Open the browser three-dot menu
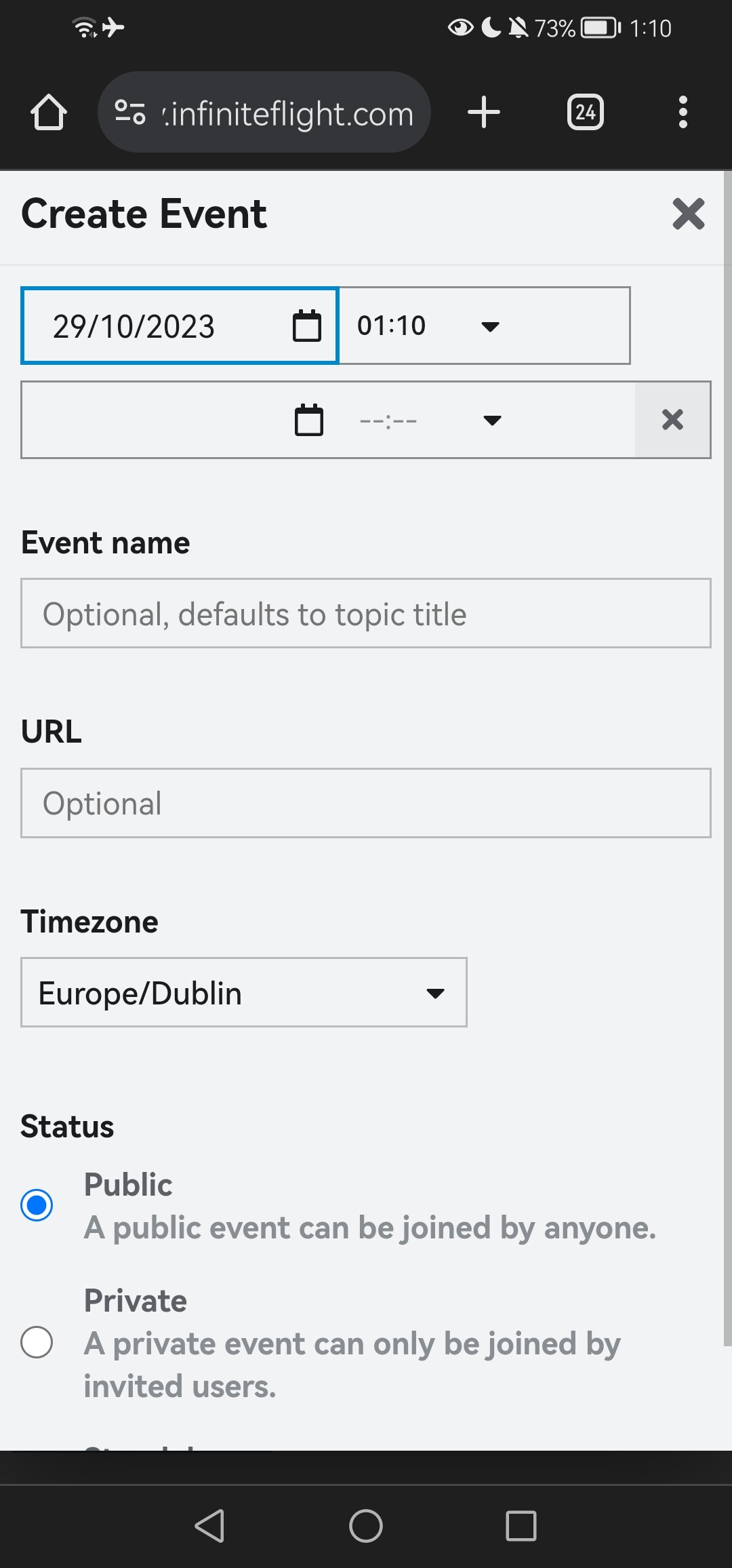 click(683, 112)
